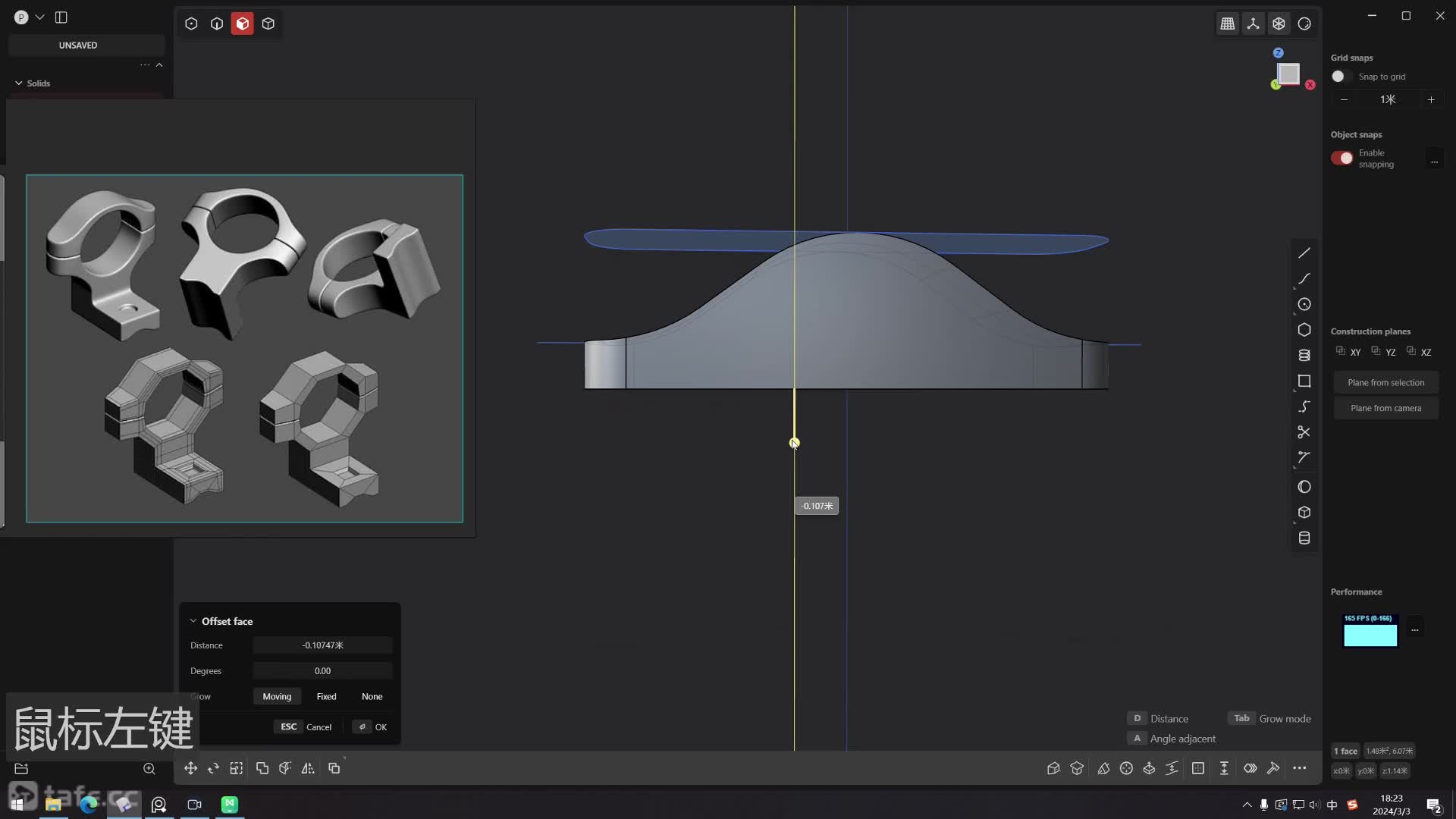The height and width of the screenshot is (819, 1456).
Task: Collapse the Offset face dialog
Action: coord(193,621)
